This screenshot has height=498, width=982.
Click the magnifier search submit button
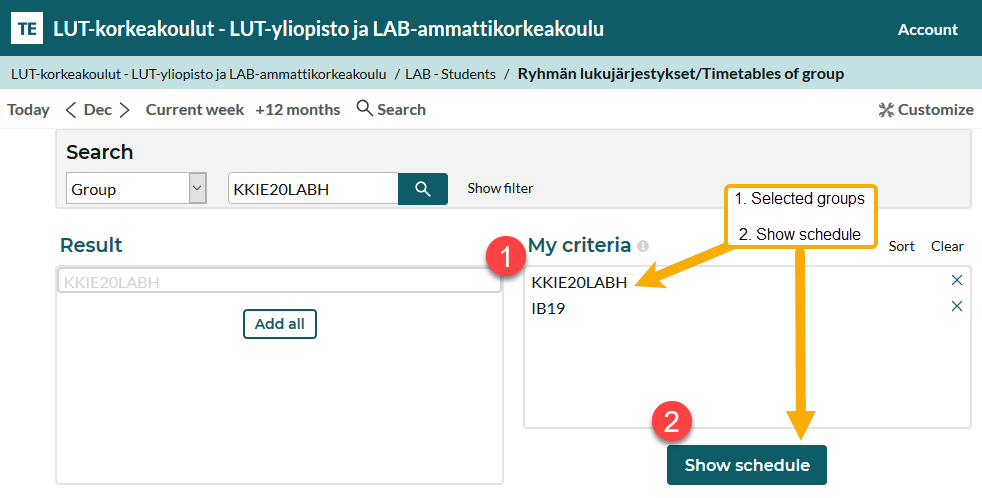pyautogui.click(x=422, y=189)
